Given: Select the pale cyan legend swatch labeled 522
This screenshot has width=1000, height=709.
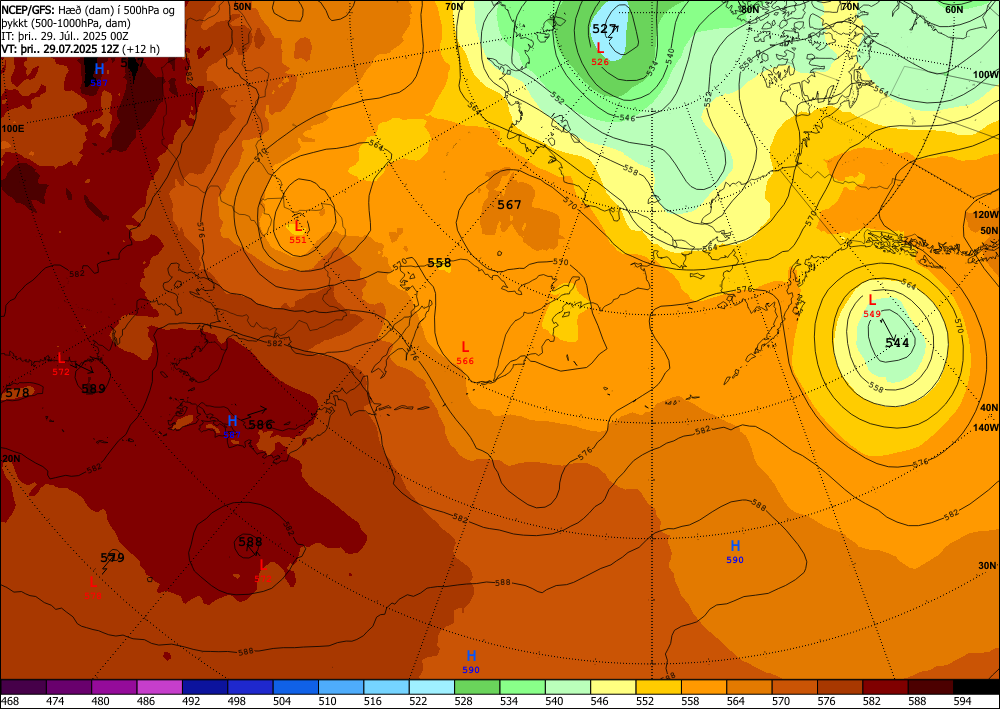Looking at the screenshot, I should (x=431, y=687).
